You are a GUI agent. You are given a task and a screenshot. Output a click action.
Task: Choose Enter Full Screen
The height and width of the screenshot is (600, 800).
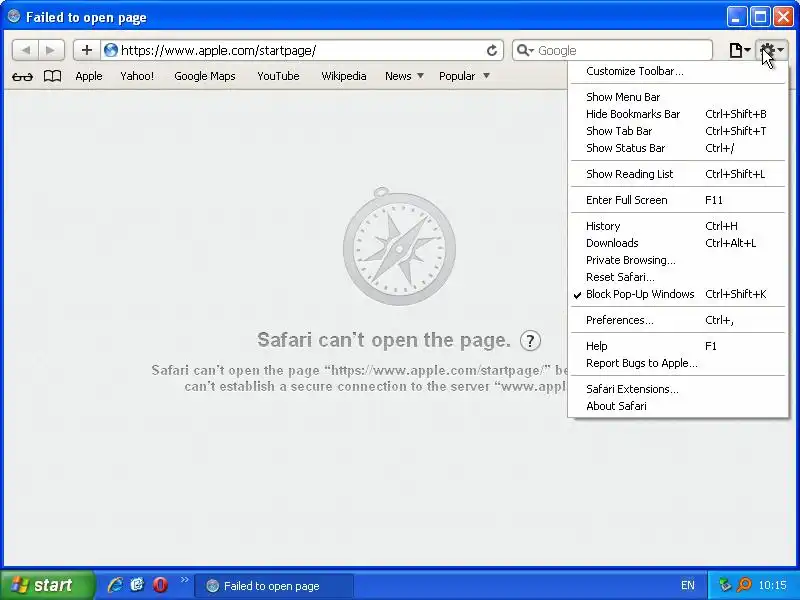[678, 200]
